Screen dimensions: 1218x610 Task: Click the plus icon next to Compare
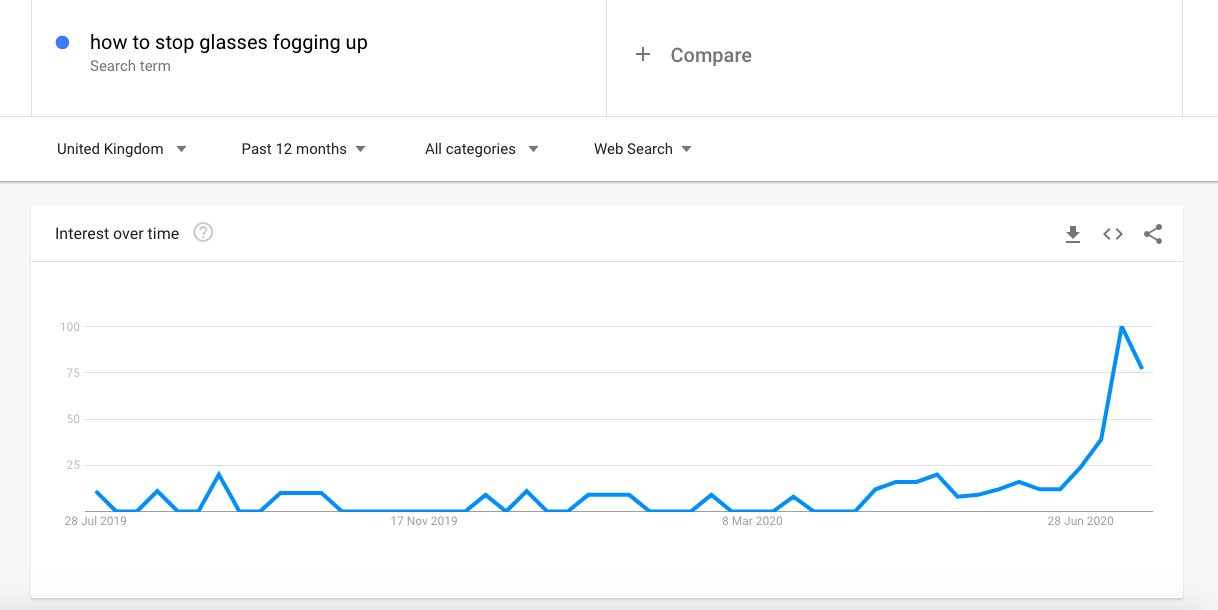pyautogui.click(x=643, y=55)
